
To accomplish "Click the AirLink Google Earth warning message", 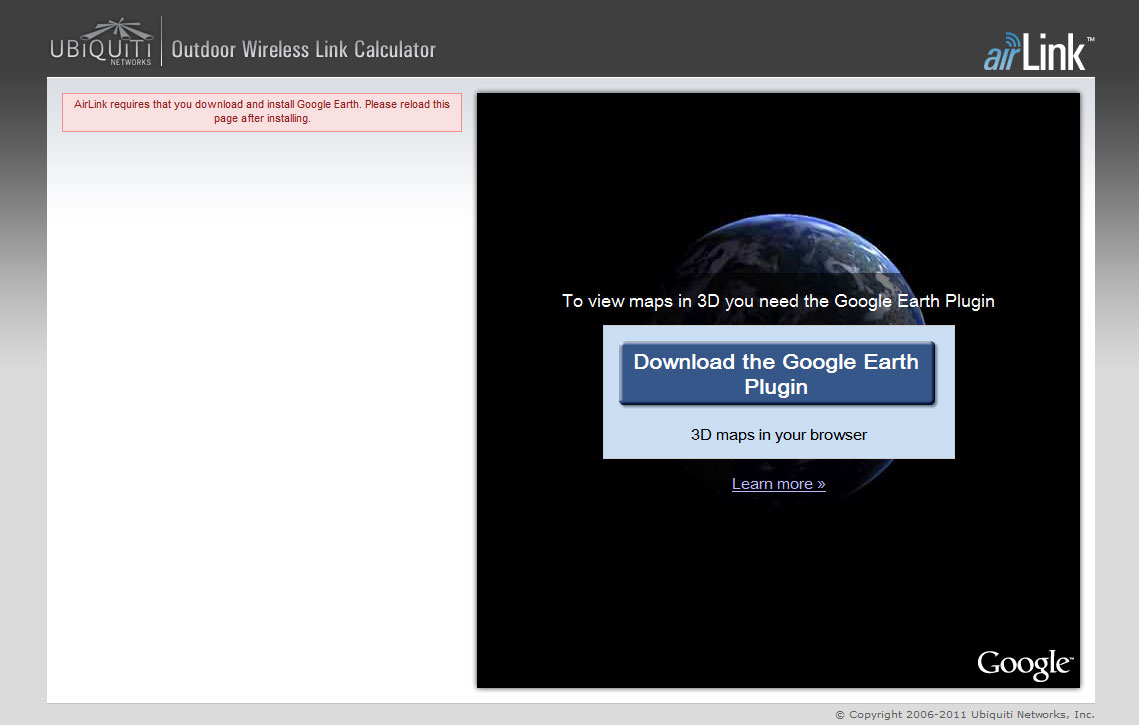I will [261, 111].
